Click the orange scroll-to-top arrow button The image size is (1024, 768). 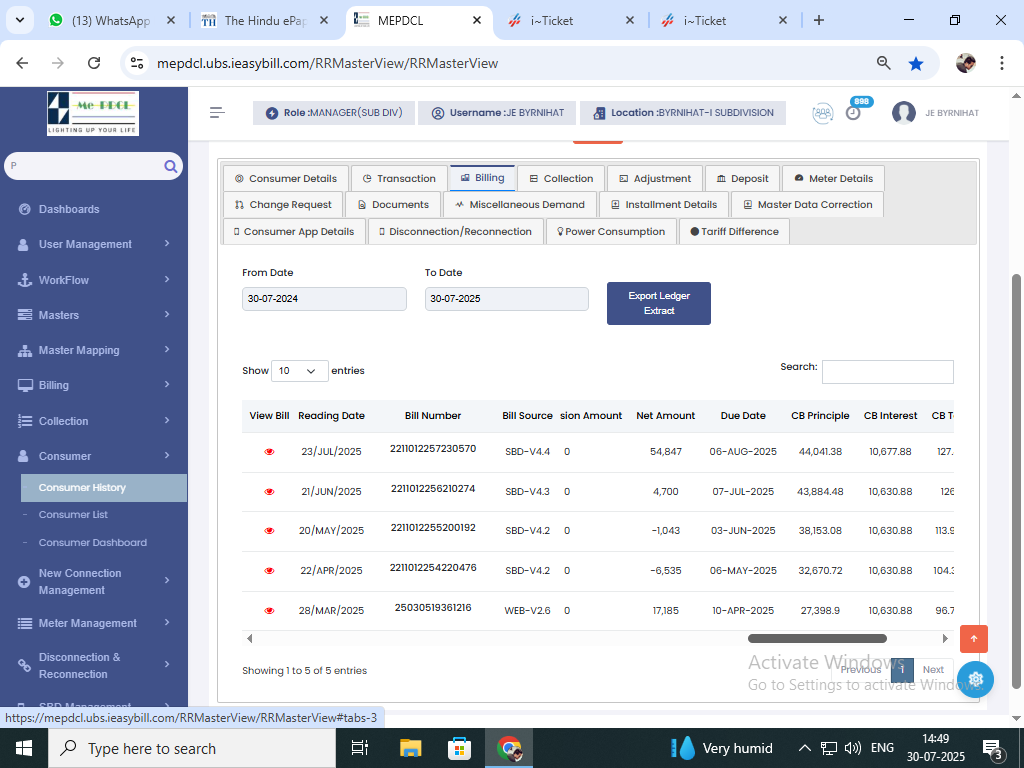[973, 639]
